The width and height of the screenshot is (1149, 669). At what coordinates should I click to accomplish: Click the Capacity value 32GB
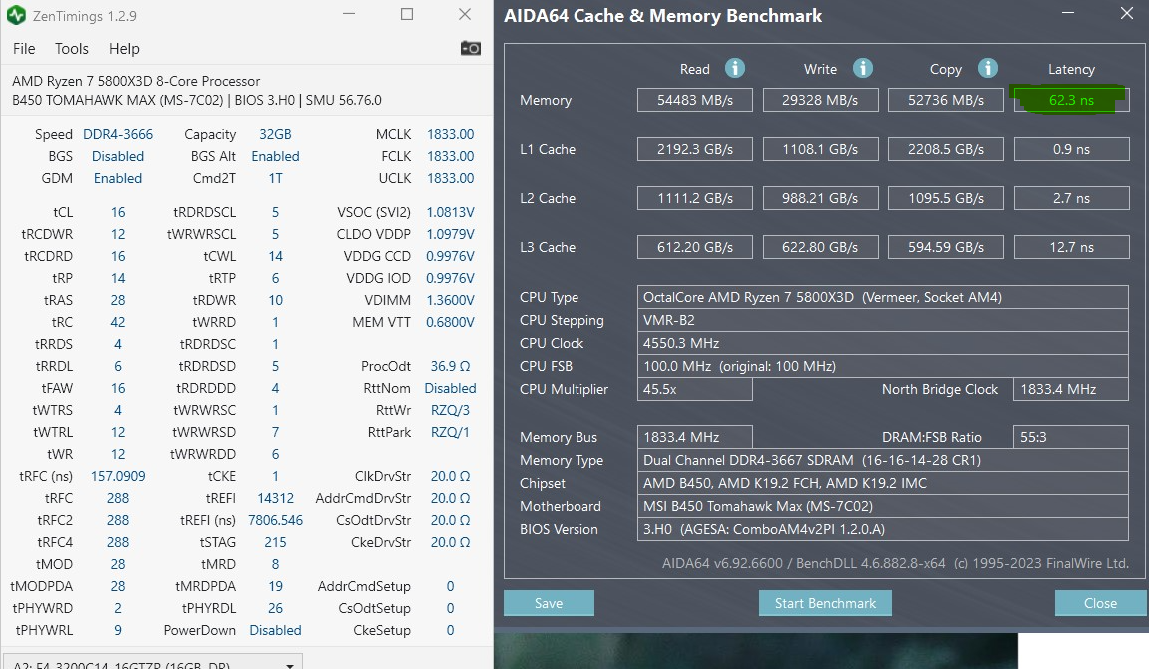[x=276, y=134]
